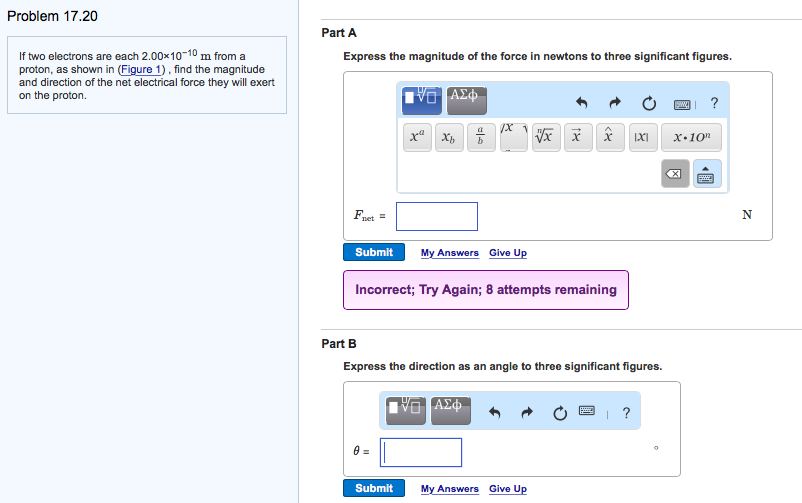802x503 pixels.
Task: Insert vector arrow over x symbol
Action: point(576,139)
